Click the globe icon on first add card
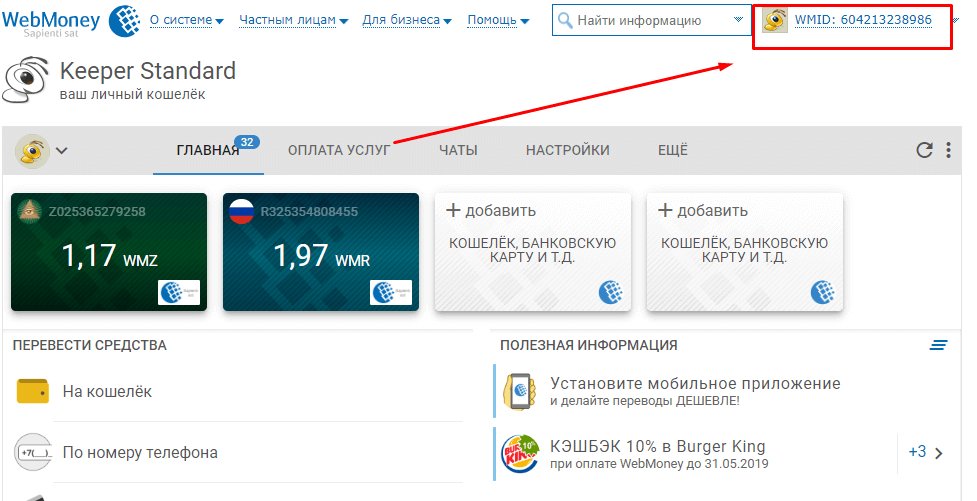 [x=611, y=292]
